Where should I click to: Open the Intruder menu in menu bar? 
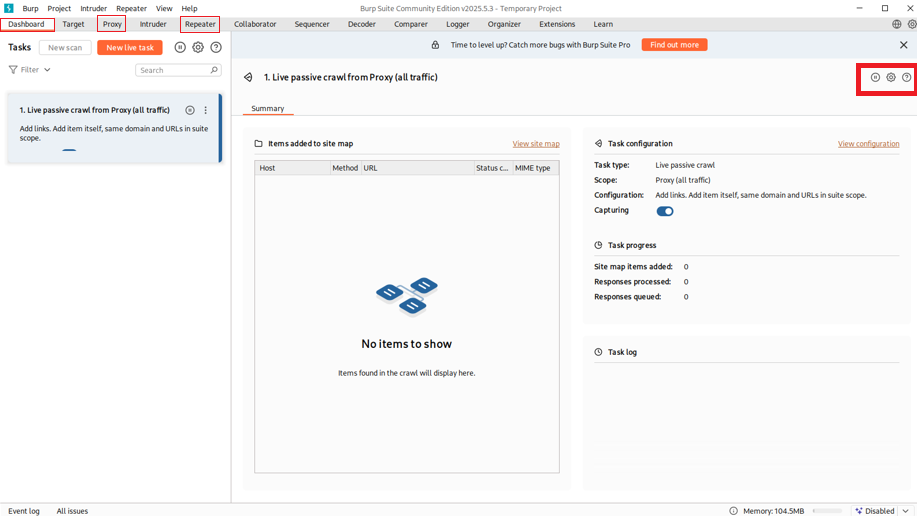coord(94,8)
